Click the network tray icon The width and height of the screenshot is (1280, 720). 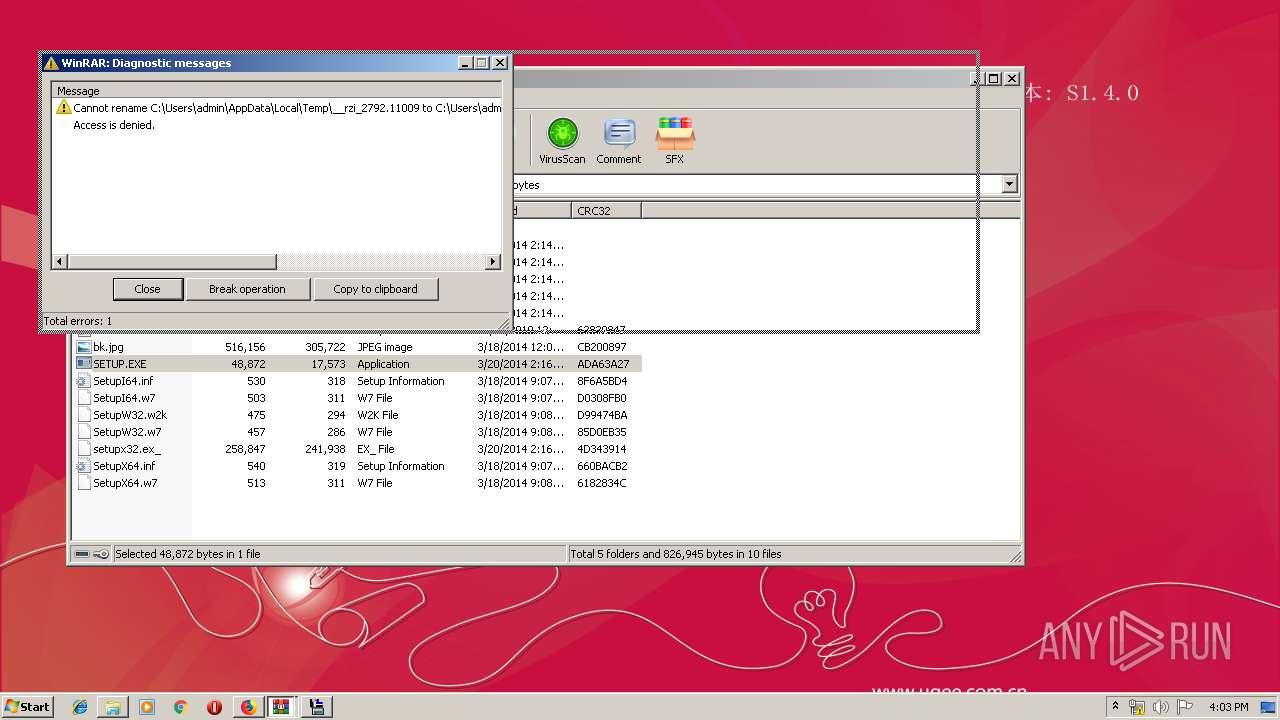(1137, 707)
